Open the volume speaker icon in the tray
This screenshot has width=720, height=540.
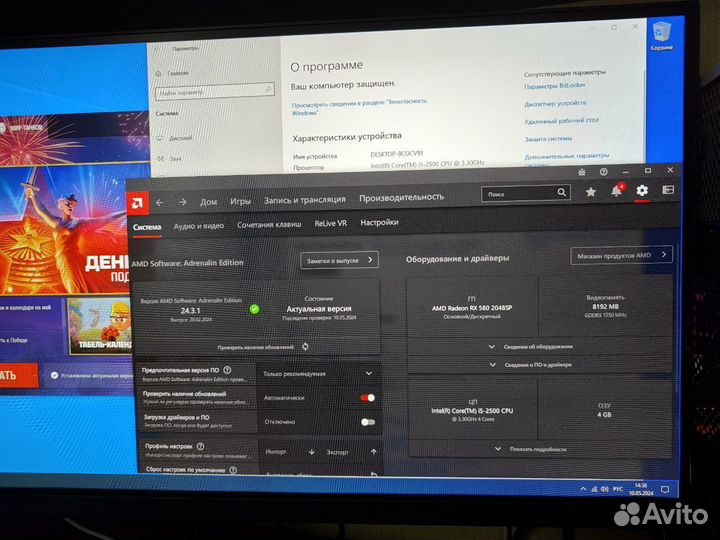pyautogui.click(x=605, y=489)
